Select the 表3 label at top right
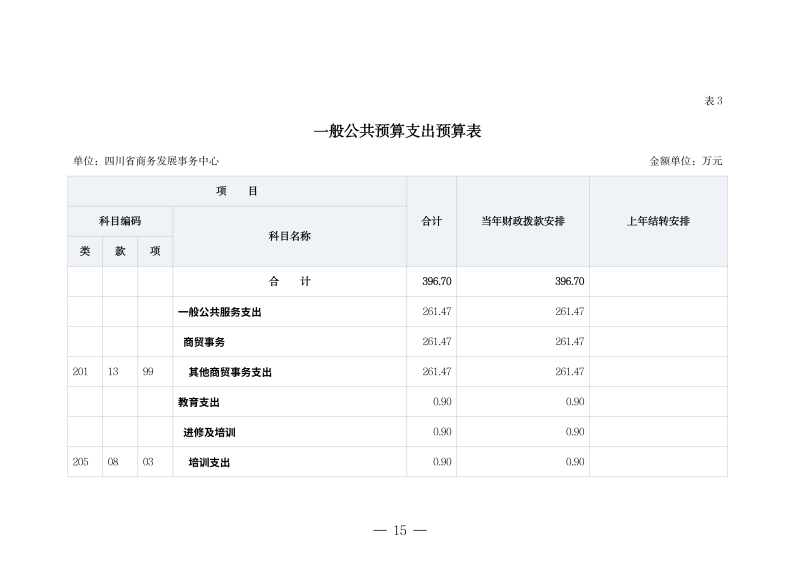The height and width of the screenshot is (565, 800). pos(713,101)
